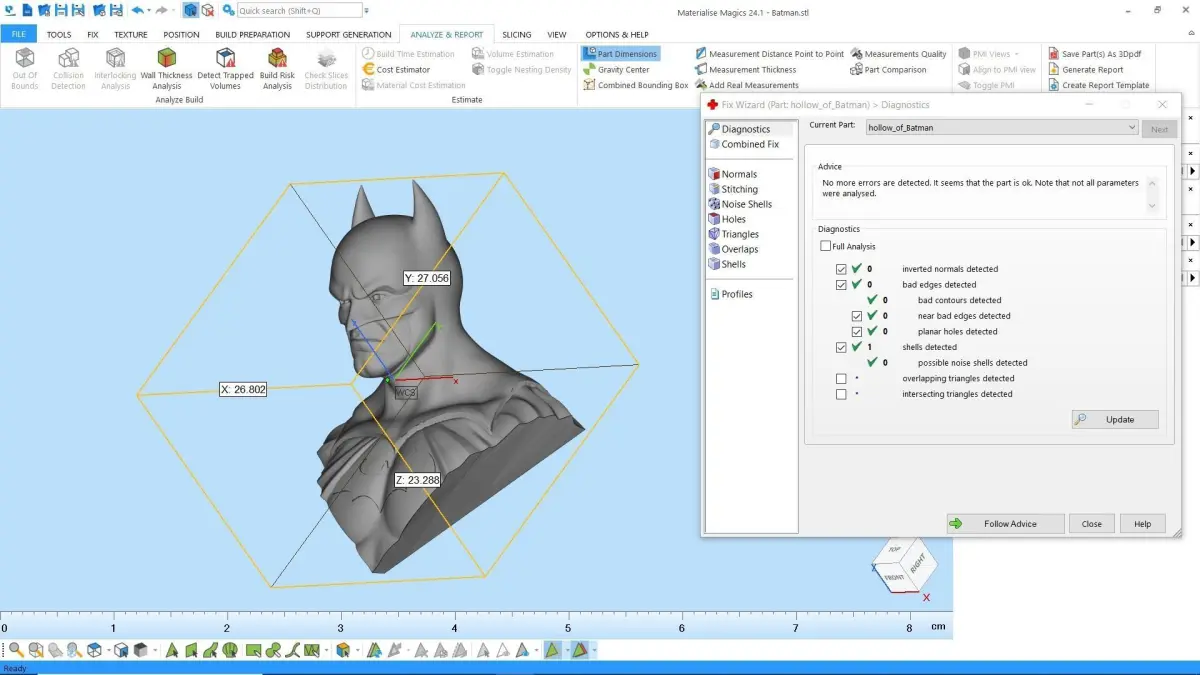Close the Fix Wizard with Close button
Screen dimensions: 1200x675
tap(1092, 523)
